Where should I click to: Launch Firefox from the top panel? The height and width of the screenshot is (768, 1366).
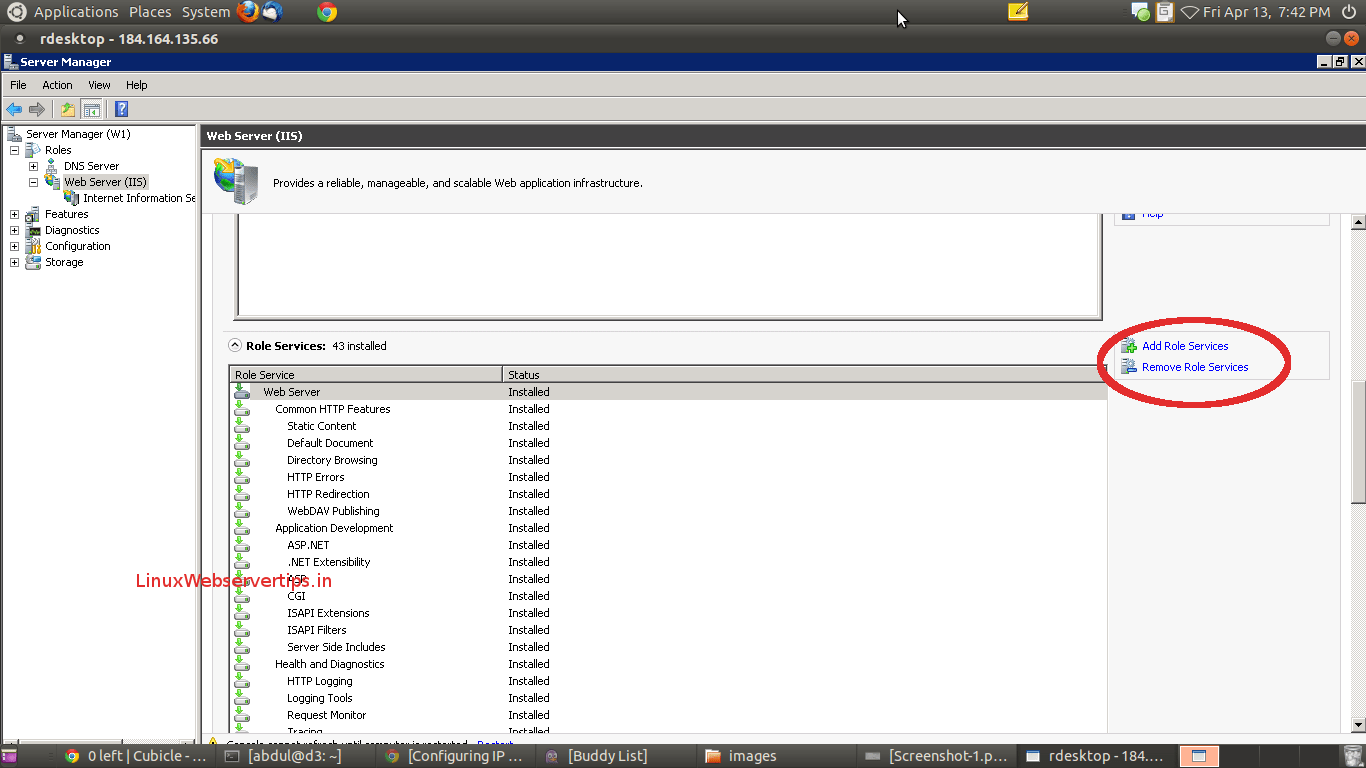tap(248, 12)
